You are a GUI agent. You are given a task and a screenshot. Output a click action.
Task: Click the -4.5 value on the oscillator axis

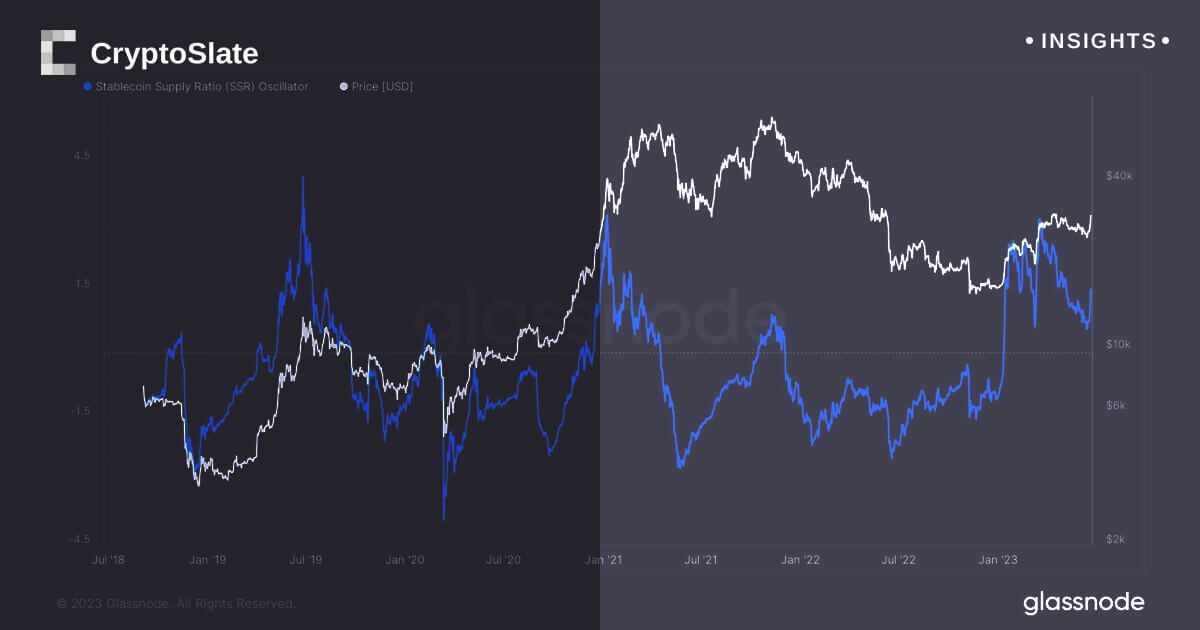coord(80,539)
